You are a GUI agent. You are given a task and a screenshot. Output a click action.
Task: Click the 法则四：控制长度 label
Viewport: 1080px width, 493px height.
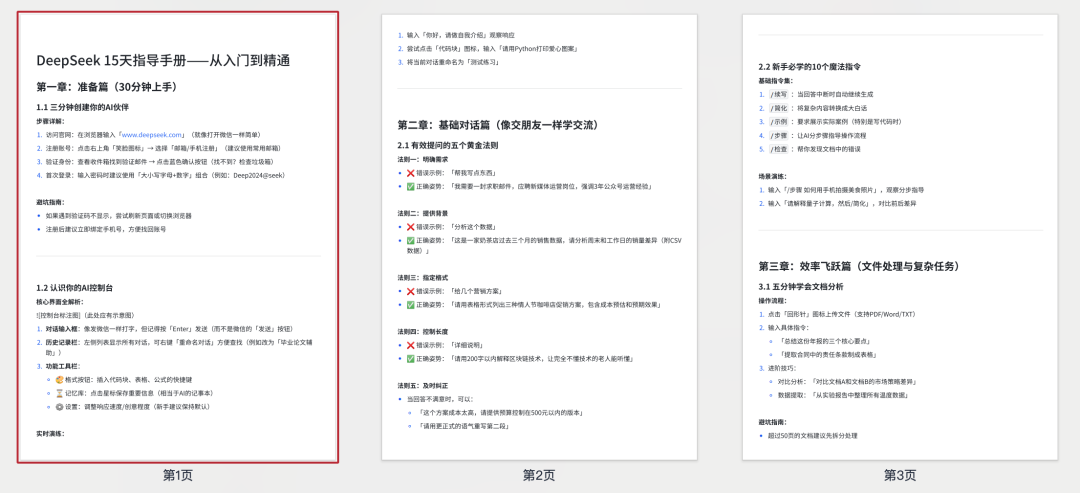(421, 331)
